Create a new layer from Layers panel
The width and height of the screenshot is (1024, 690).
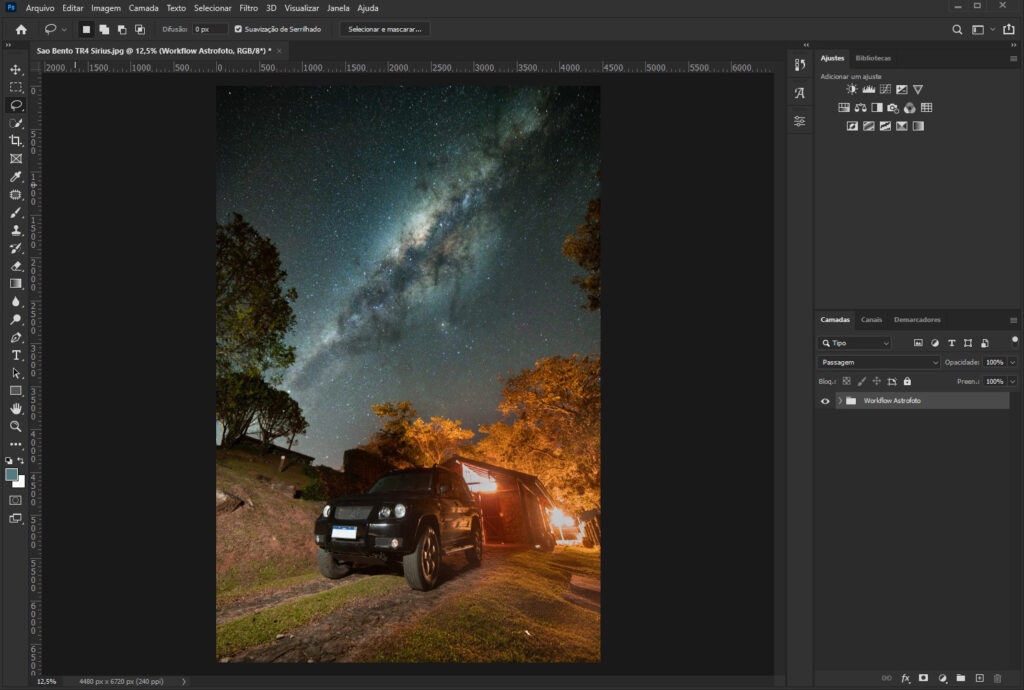(979, 678)
